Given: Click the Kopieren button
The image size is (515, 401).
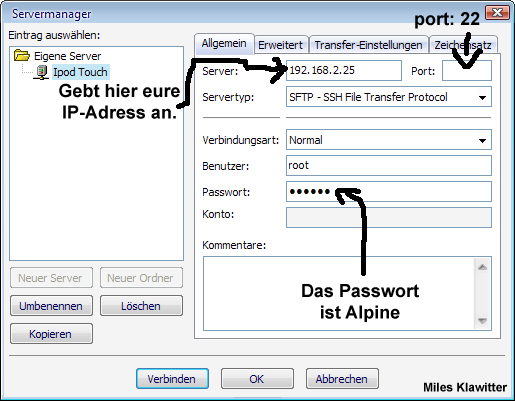Looking at the screenshot, I should 51,334.
